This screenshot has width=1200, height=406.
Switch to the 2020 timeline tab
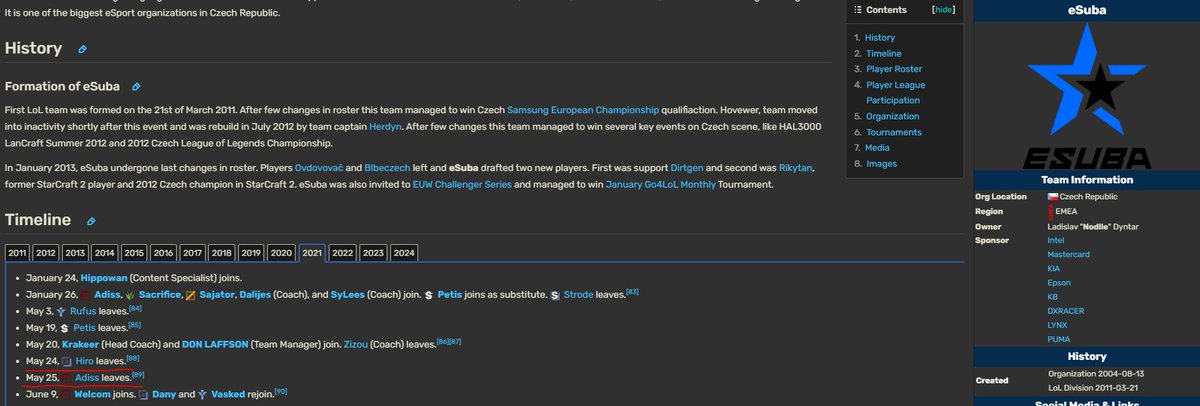pos(281,253)
